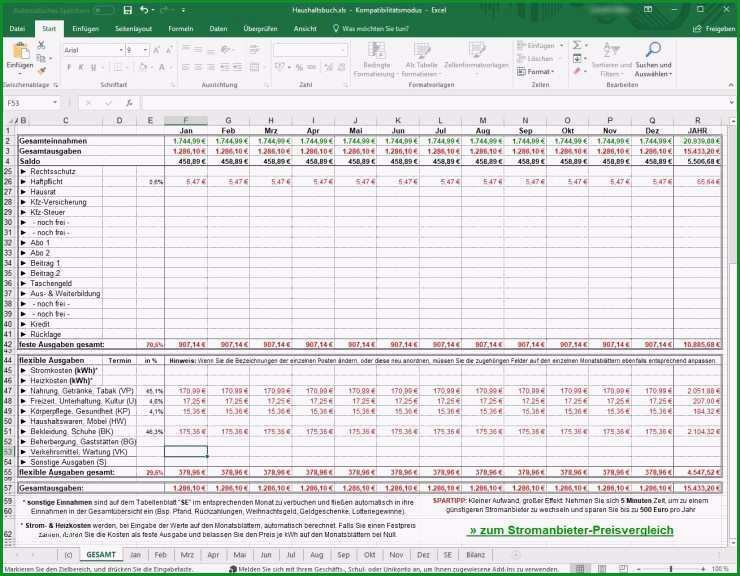
Task: Click the merge and center icon
Action: [255, 68]
